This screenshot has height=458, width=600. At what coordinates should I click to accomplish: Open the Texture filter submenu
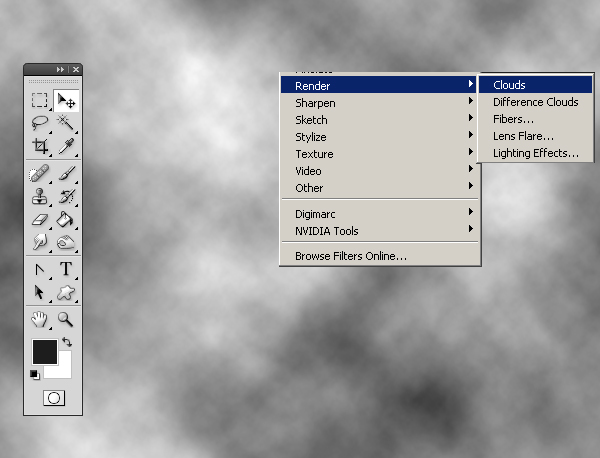tap(378, 154)
